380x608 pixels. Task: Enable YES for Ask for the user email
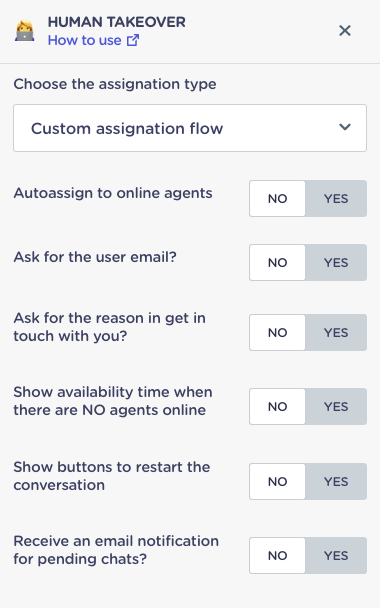[x=336, y=263]
